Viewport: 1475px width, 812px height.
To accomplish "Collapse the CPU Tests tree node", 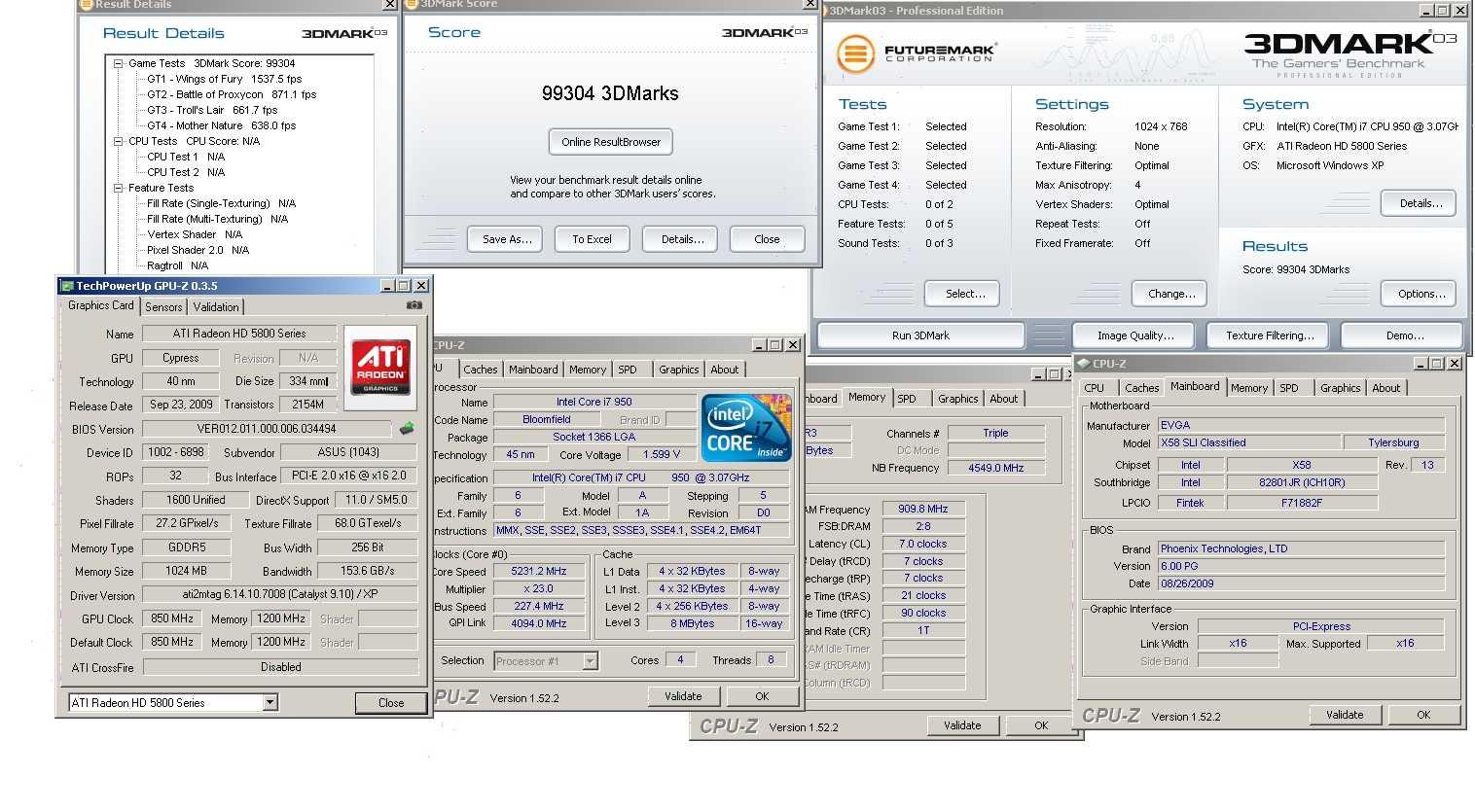I will point(118,141).
